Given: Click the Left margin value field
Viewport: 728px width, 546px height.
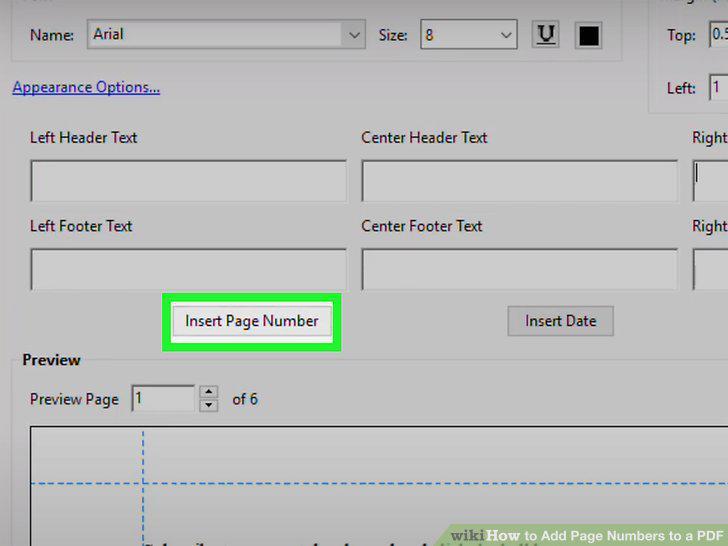Looking at the screenshot, I should click(718, 87).
